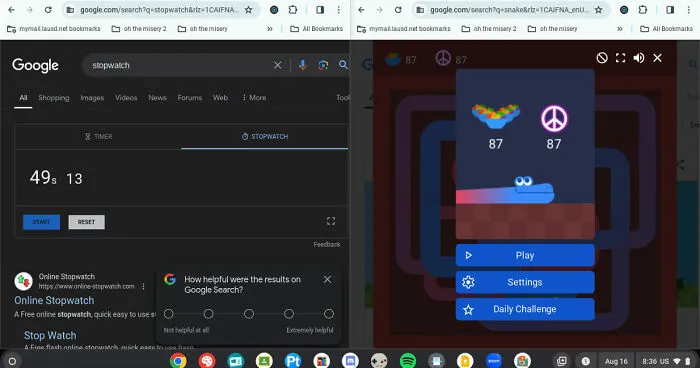Play the Snake game
Viewport: 700px width, 368px height.
[x=525, y=255]
